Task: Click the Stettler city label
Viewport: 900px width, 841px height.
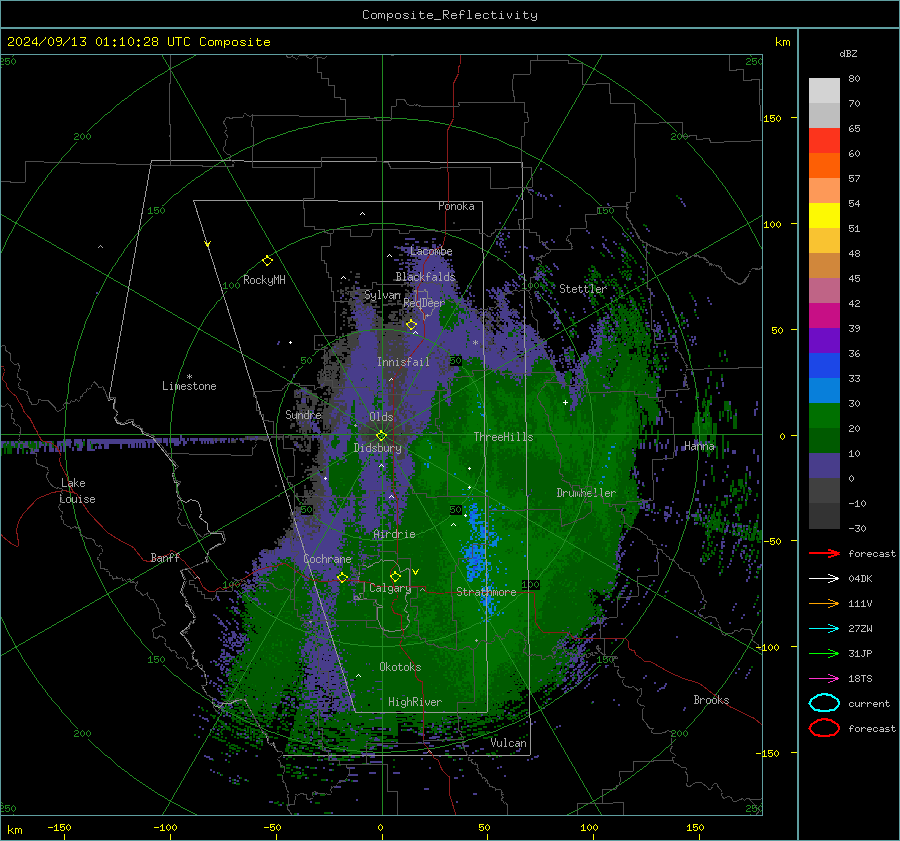Action: (583, 289)
